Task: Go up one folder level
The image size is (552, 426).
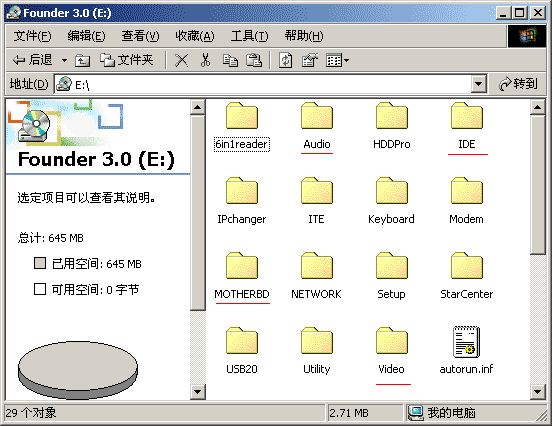Action: click(83, 61)
